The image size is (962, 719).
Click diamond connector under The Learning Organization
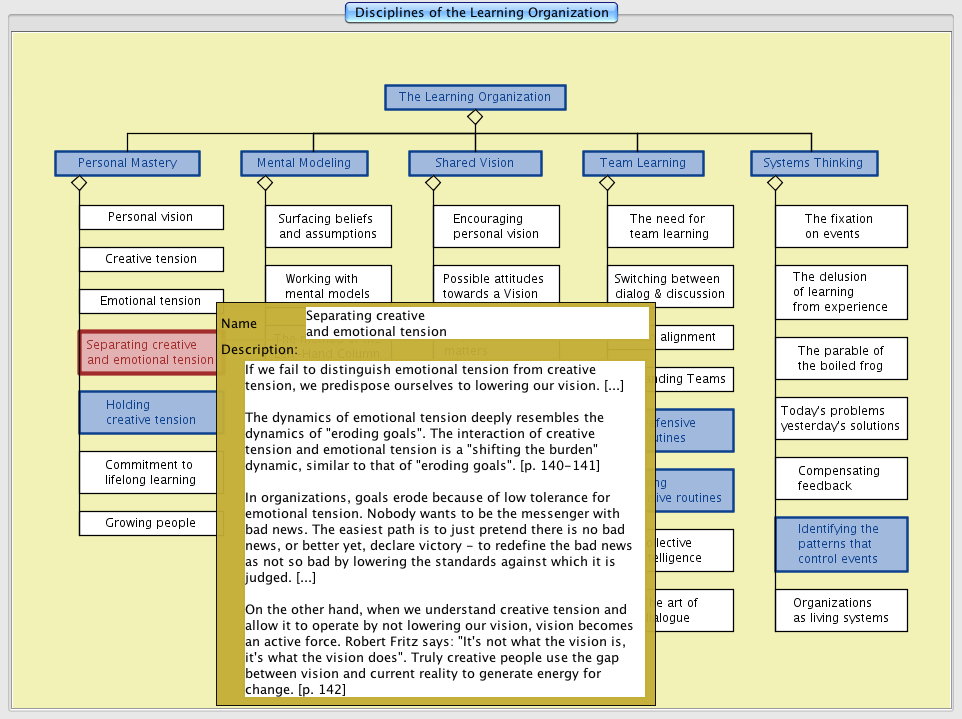[475, 117]
